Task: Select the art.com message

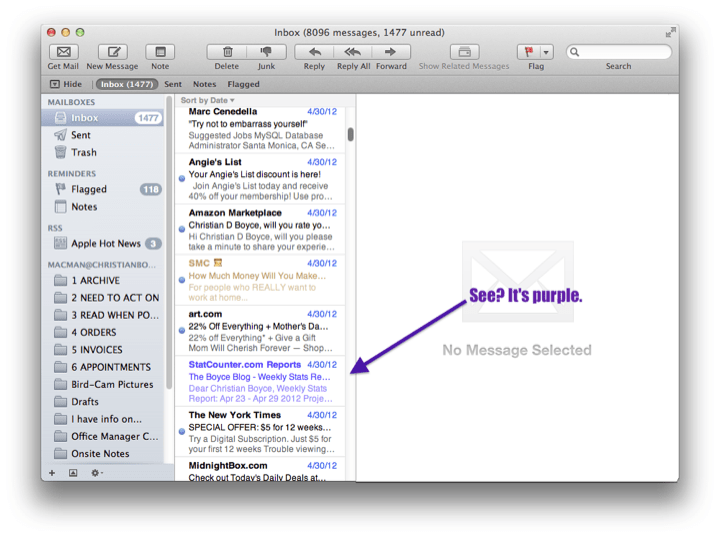Action: coord(260,331)
